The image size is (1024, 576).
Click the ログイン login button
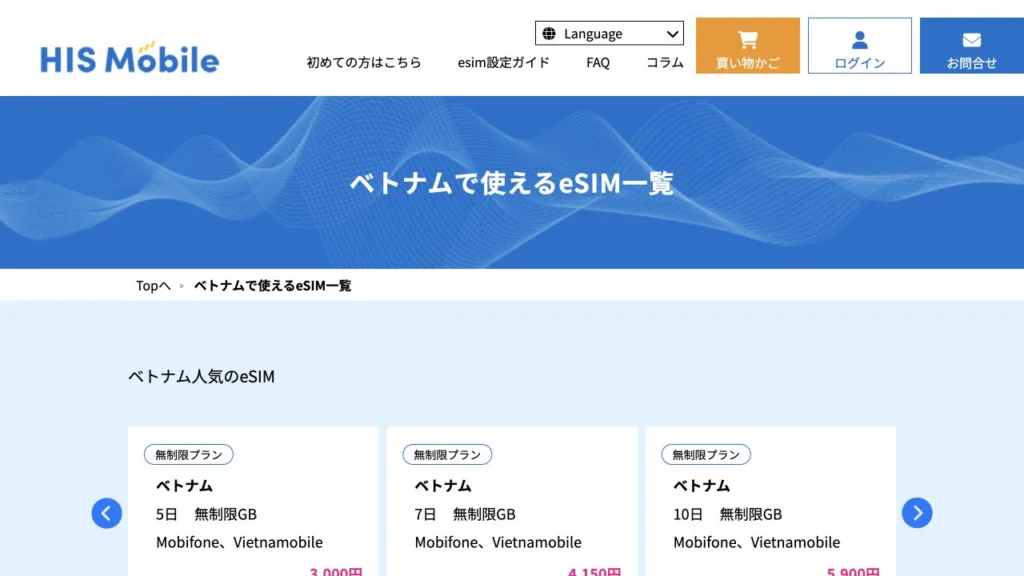tap(859, 46)
